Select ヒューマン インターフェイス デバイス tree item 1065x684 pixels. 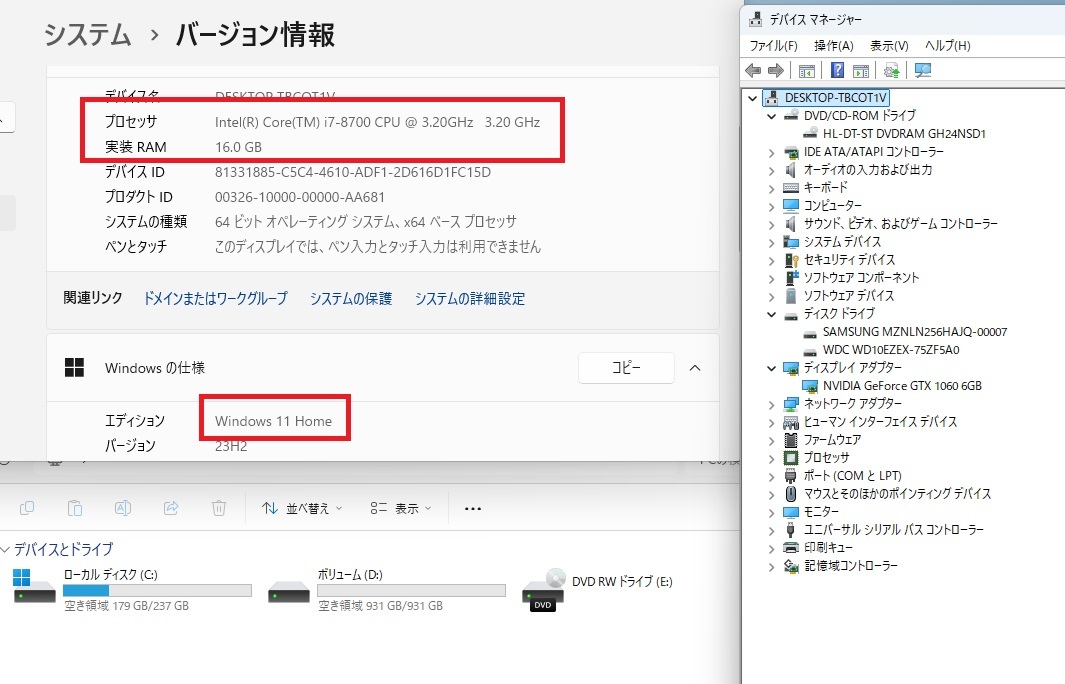[880, 422]
